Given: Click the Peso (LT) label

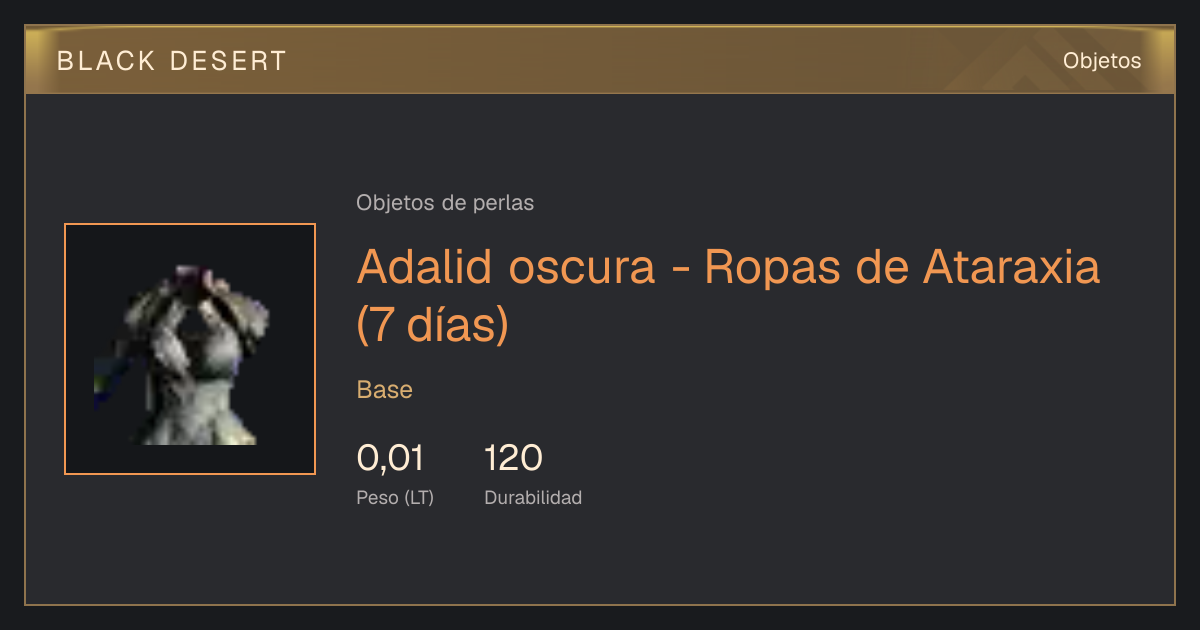Looking at the screenshot, I should click(x=395, y=497).
